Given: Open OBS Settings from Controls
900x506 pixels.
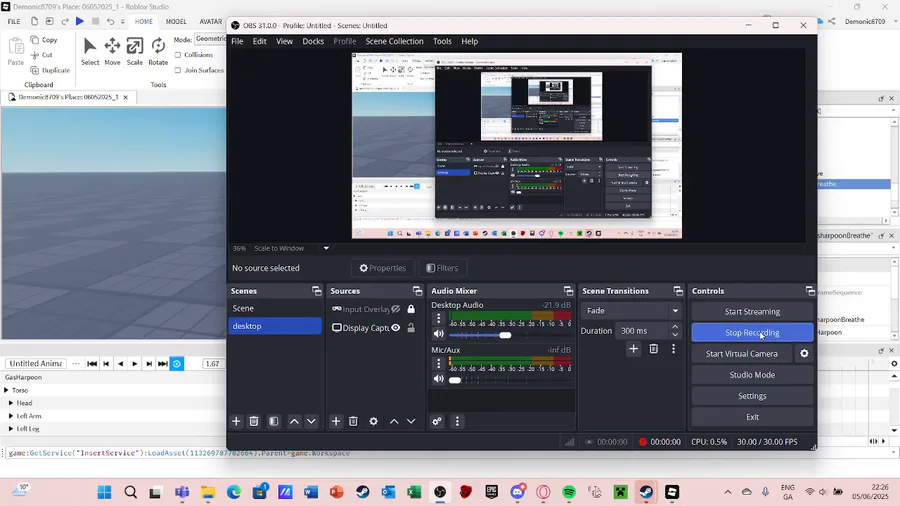Looking at the screenshot, I should [752, 396].
